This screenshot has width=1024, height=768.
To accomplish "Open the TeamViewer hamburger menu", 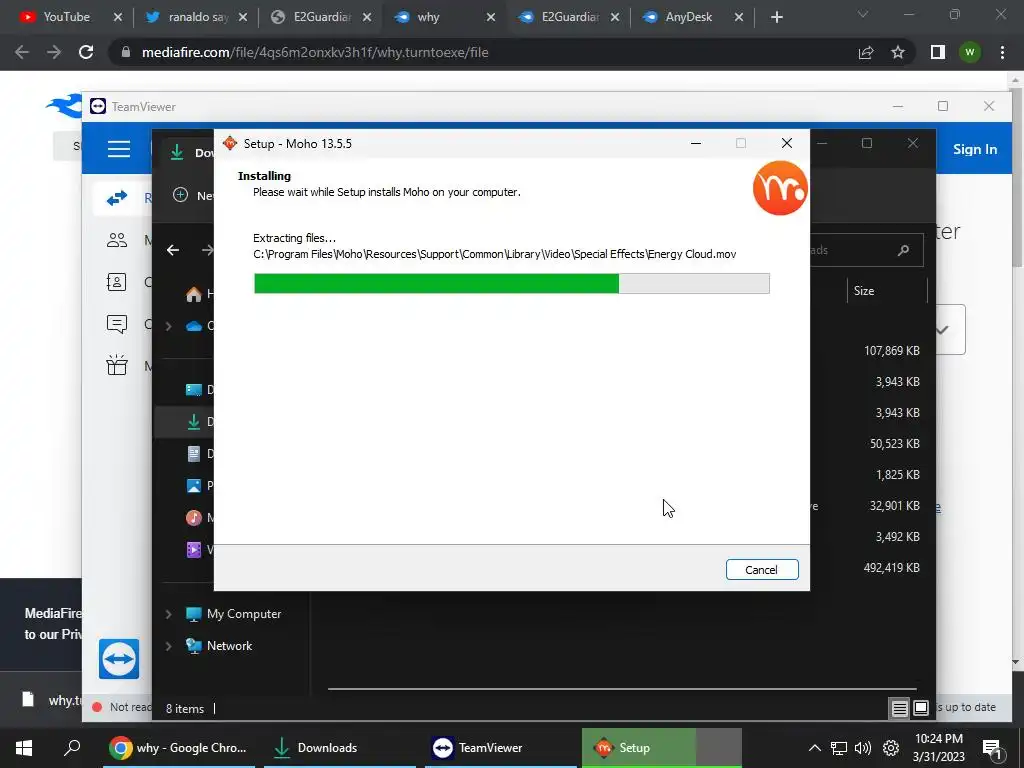I will pos(119,149).
